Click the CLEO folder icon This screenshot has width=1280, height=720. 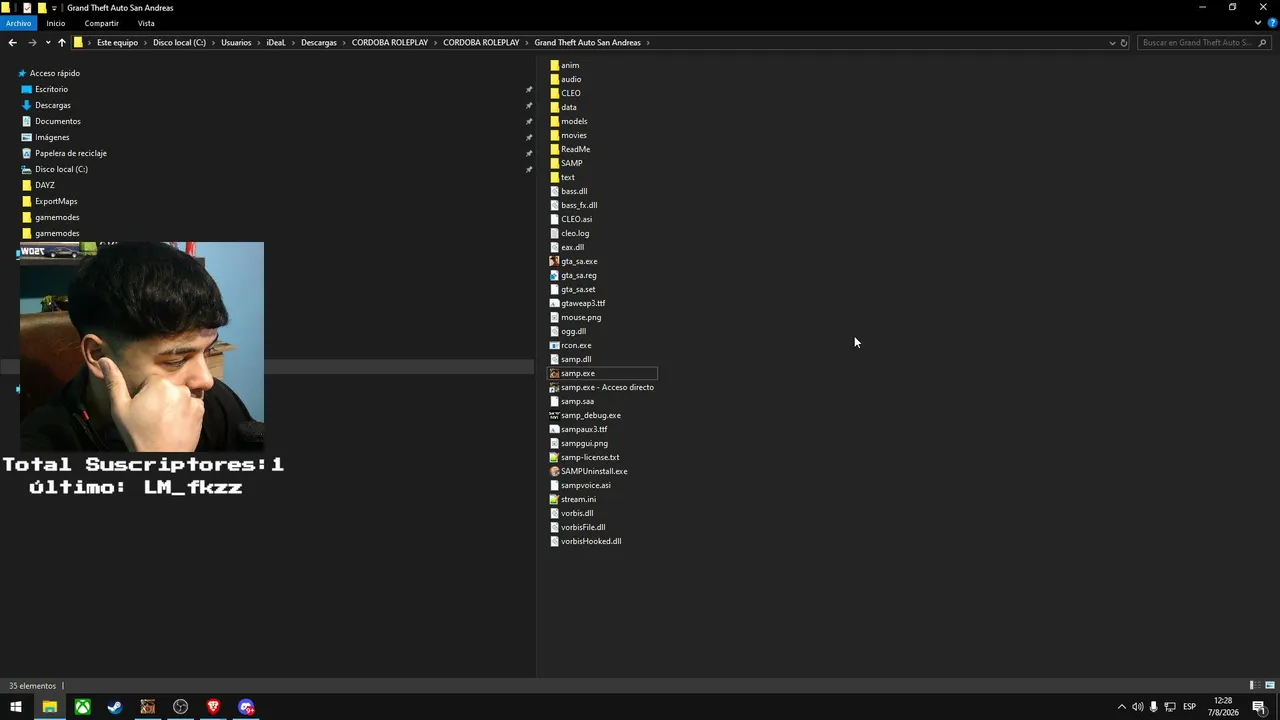pyautogui.click(x=554, y=93)
